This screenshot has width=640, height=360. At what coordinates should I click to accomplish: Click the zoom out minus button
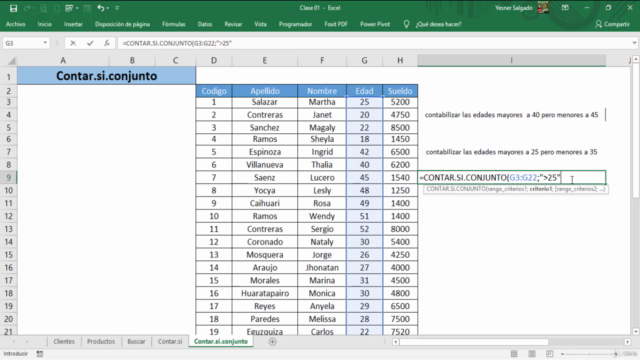click(x=562, y=354)
